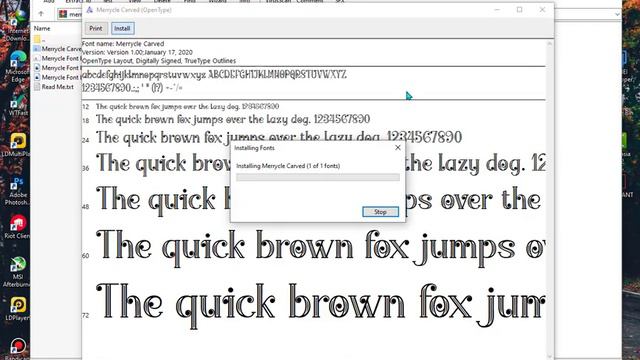Minimize the Merrycle Carved font viewer window
The height and width of the screenshot is (360, 640).
click(x=497, y=10)
